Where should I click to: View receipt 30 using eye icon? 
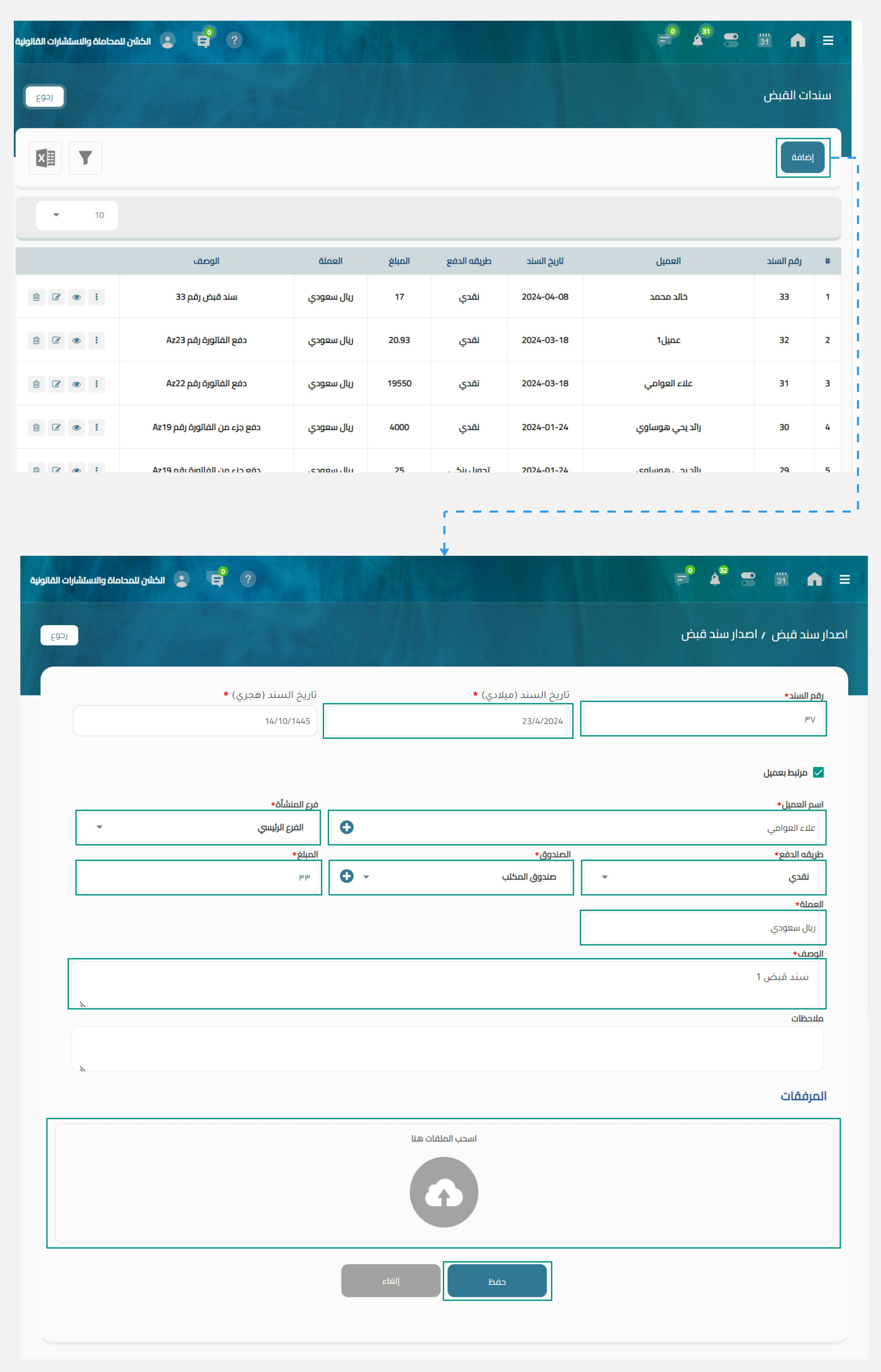click(77, 427)
